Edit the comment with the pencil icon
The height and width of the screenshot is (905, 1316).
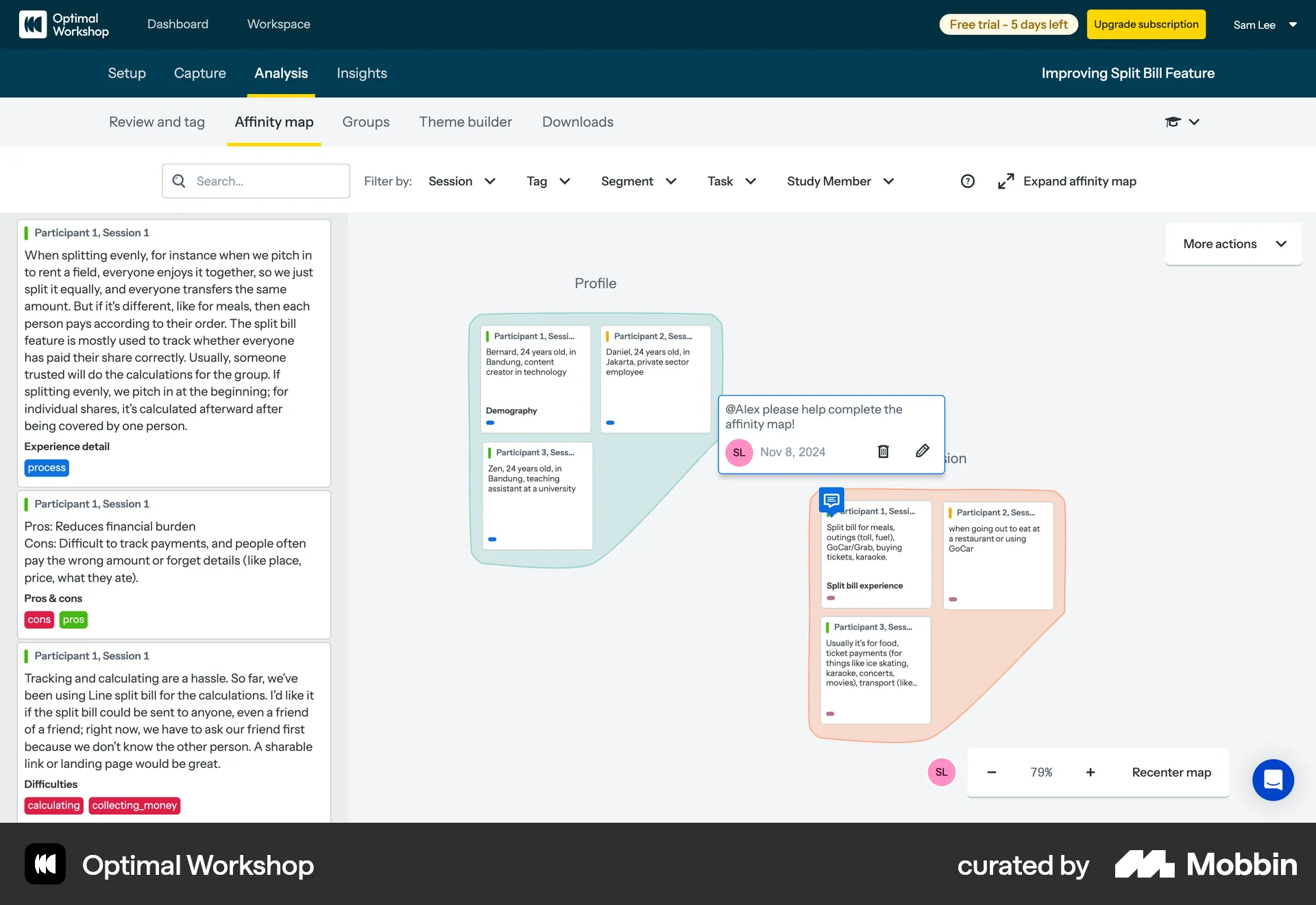point(922,451)
